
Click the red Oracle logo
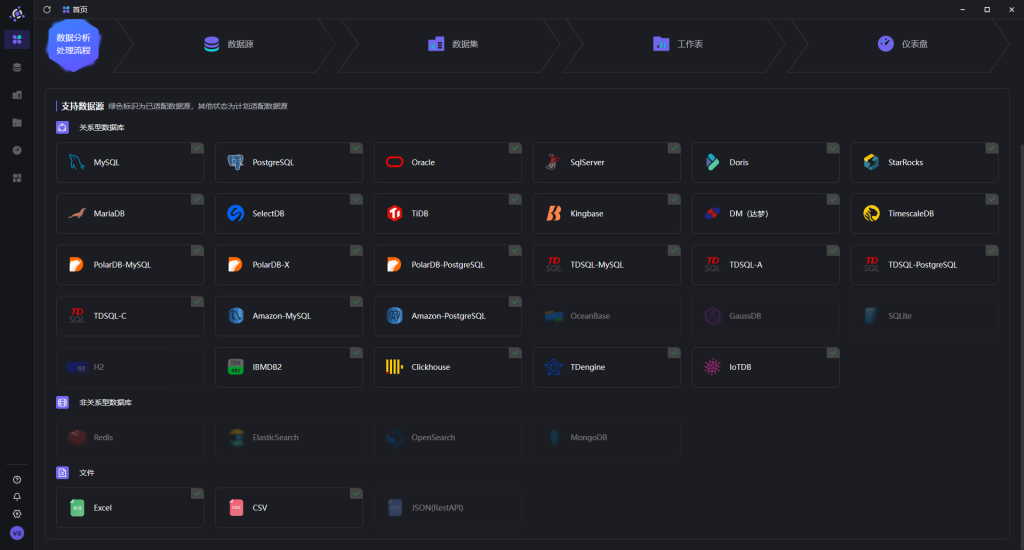(x=394, y=162)
